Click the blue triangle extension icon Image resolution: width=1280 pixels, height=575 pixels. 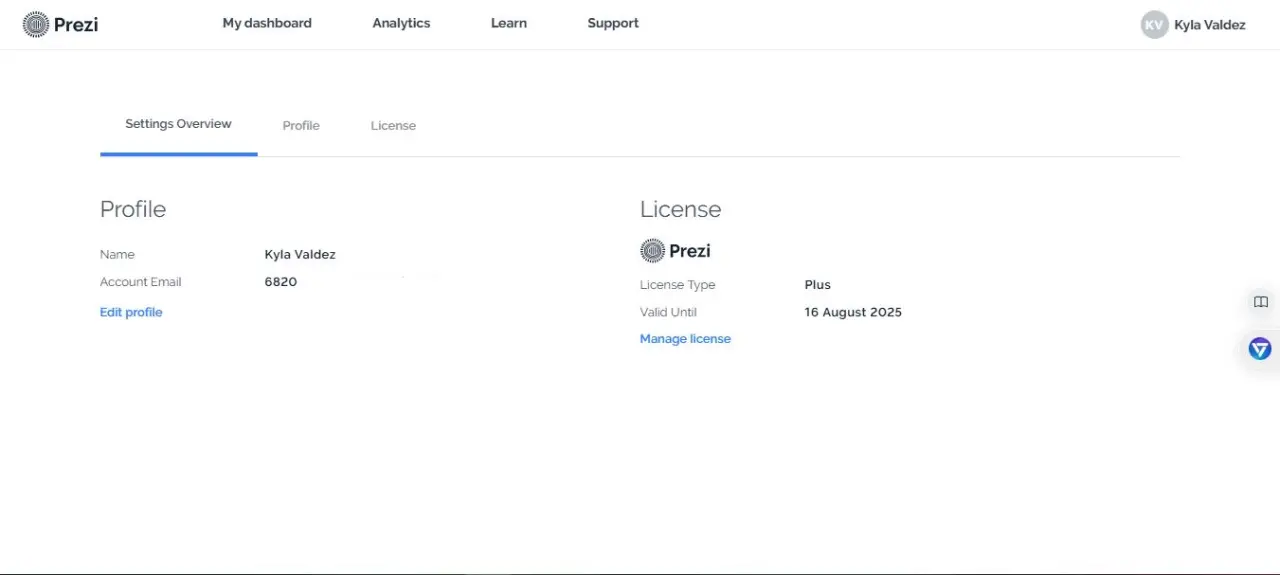pos(1259,349)
